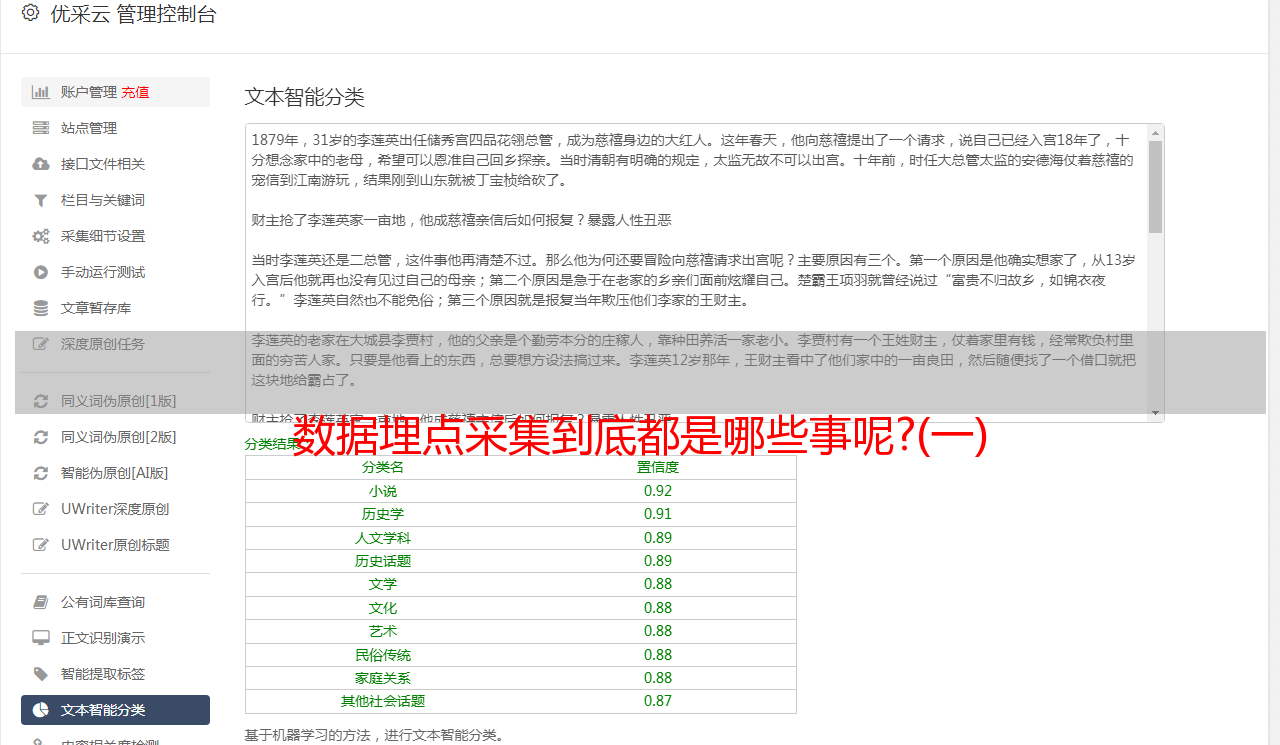The height and width of the screenshot is (745, 1280).
Task: Click the text area vertical scrollbar thumb
Action: [x=1155, y=186]
